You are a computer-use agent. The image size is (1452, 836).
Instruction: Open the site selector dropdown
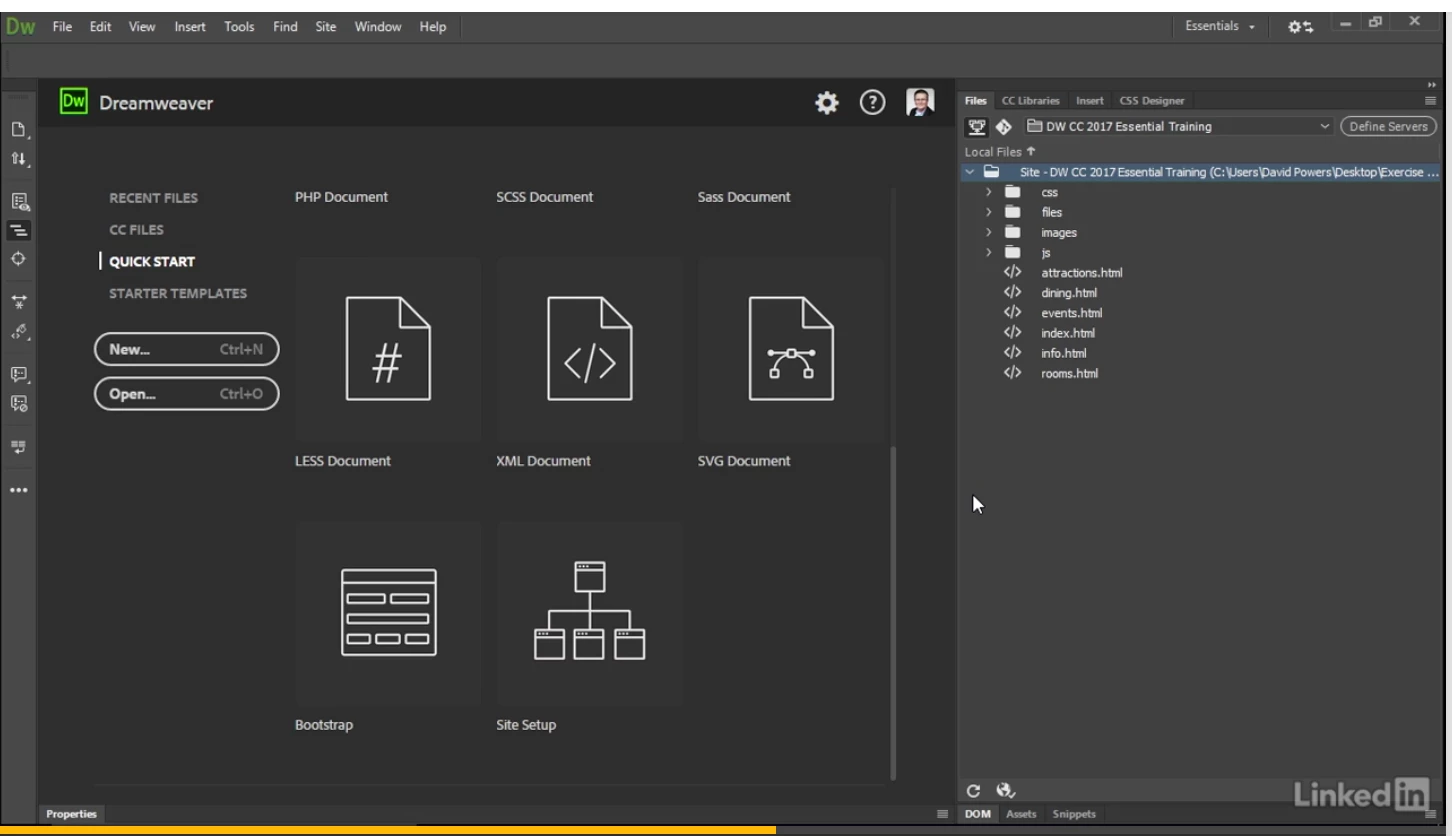pyautogui.click(x=1179, y=126)
